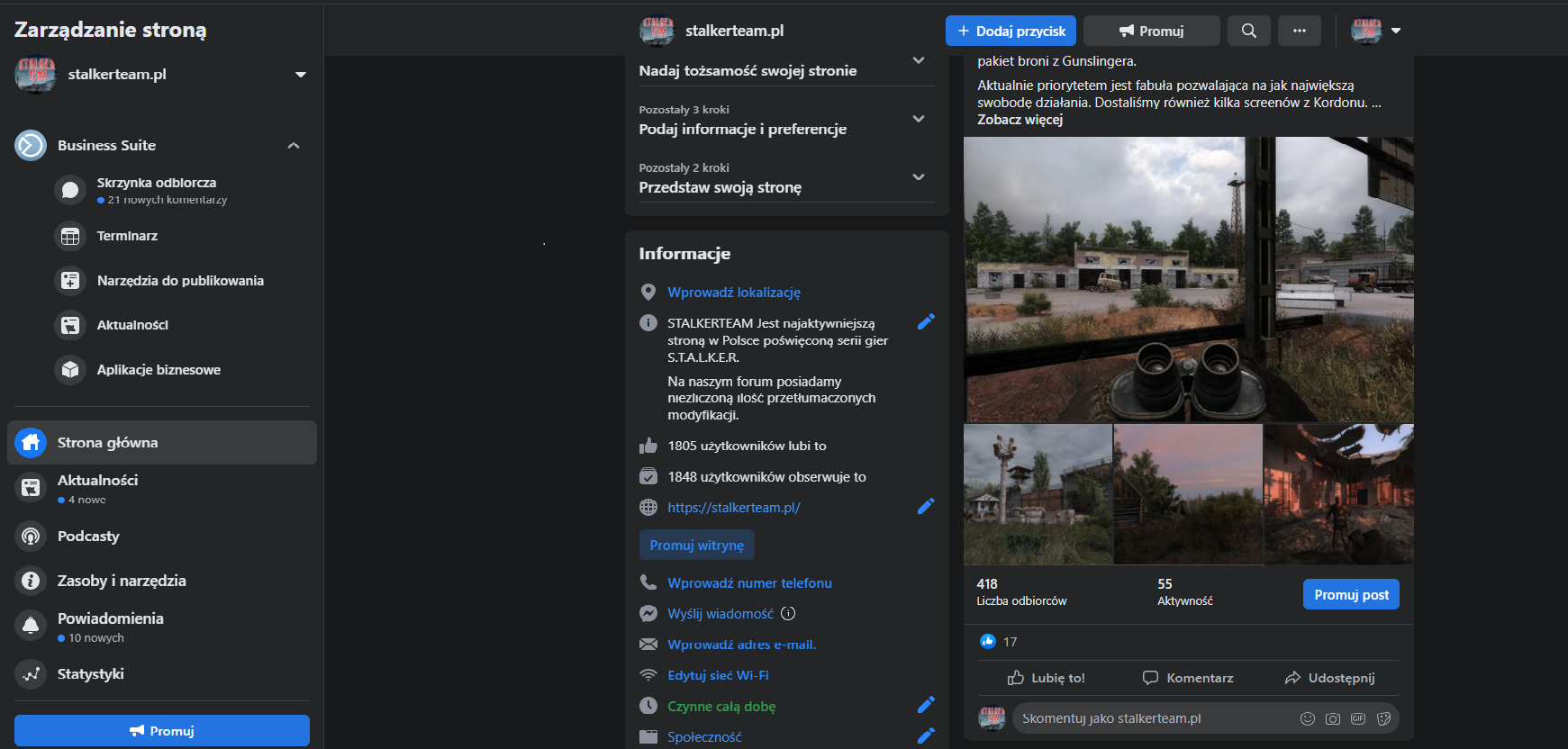Click the Zasoby i narzędzia info icon
The width and height of the screenshot is (1568, 749).
[31, 581]
